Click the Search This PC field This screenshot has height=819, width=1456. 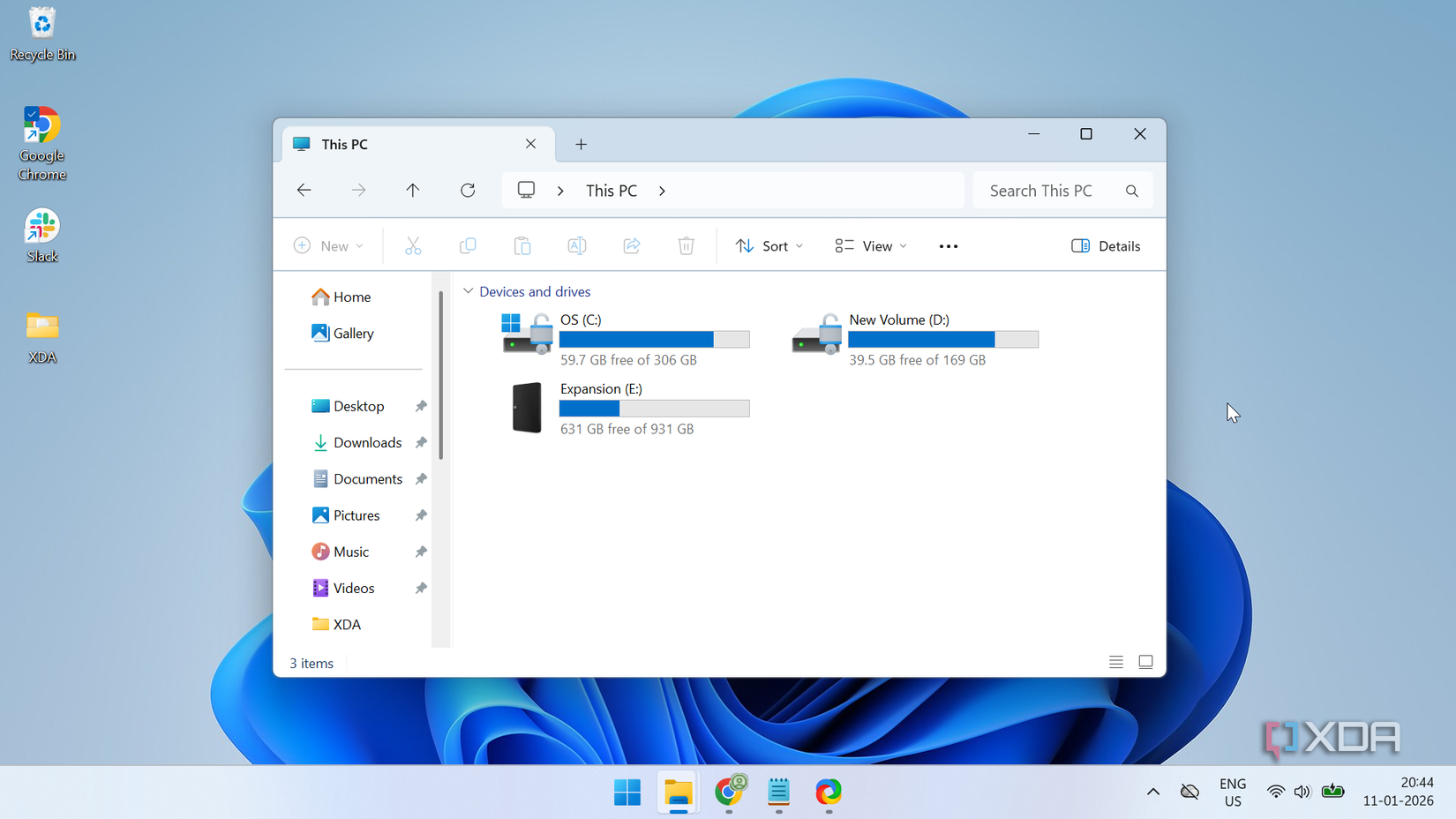[1062, 191]
